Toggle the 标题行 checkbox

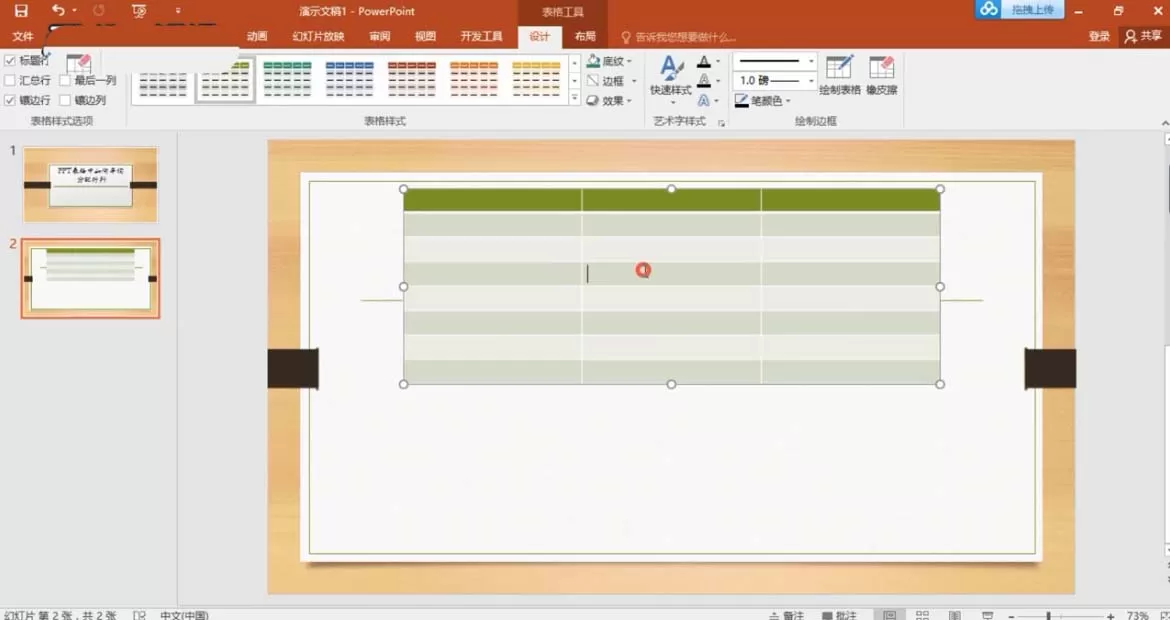click(x=10, y=61)
